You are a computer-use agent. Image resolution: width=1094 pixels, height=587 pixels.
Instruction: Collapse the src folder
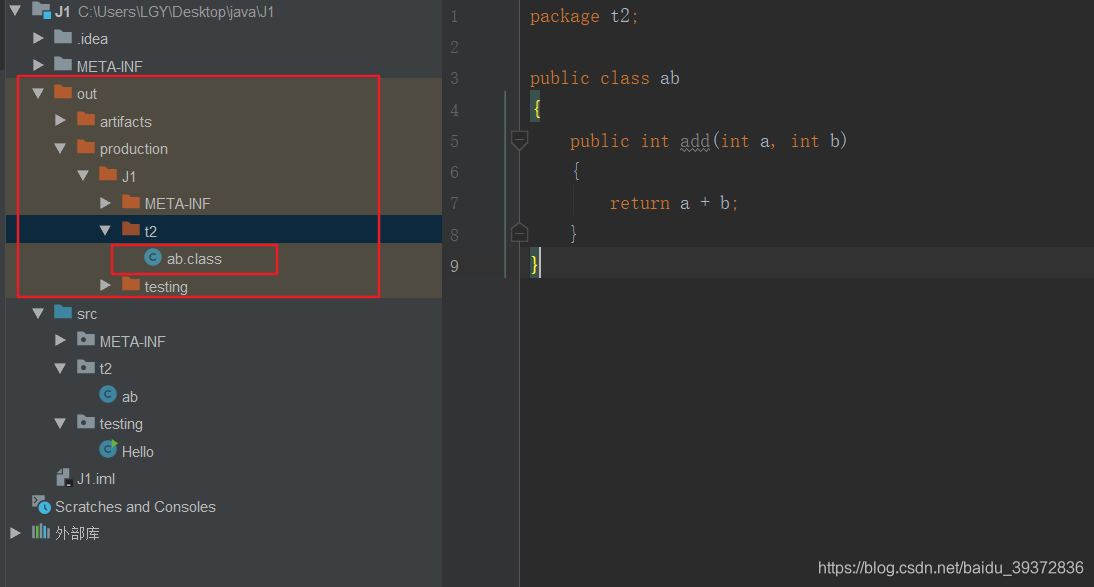(x=37, y=313)
